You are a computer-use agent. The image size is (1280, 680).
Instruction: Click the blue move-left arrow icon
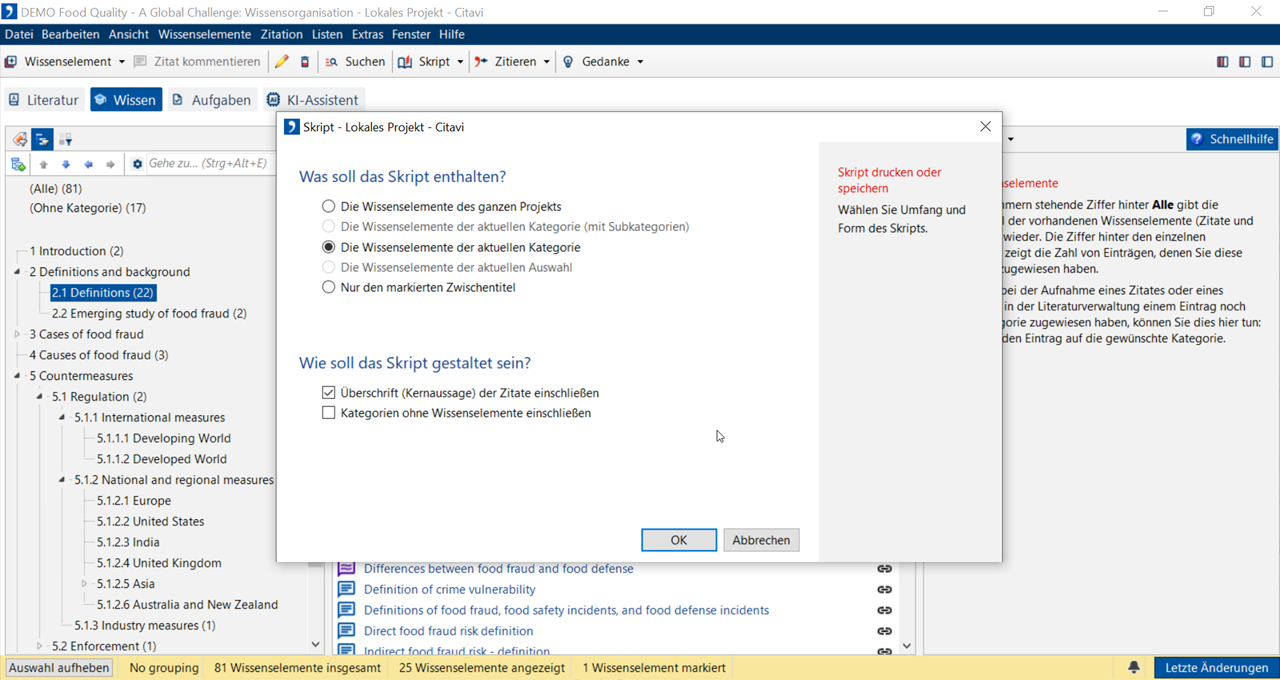pos(88,164)
